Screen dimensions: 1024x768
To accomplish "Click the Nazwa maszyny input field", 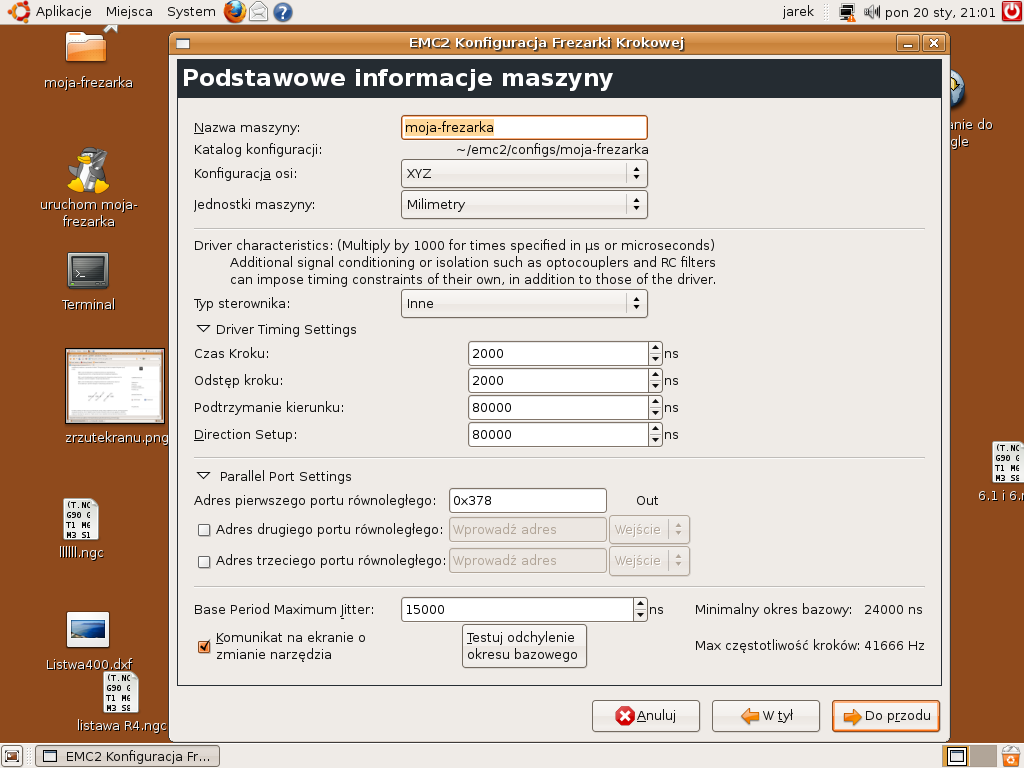I will (524, 127).
